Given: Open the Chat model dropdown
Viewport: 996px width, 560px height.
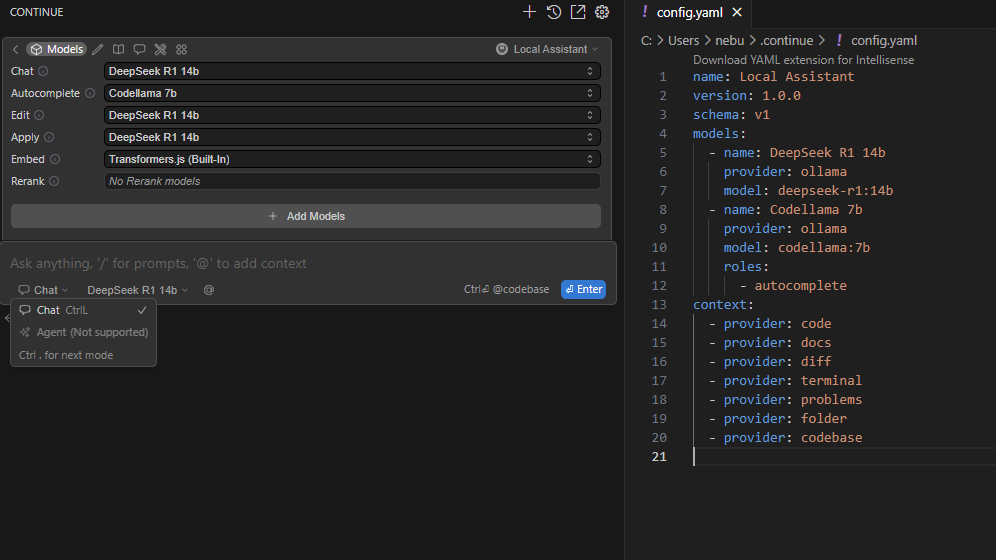Looking at the screenshot, I should pyautogui.click(x=352, y=71).
